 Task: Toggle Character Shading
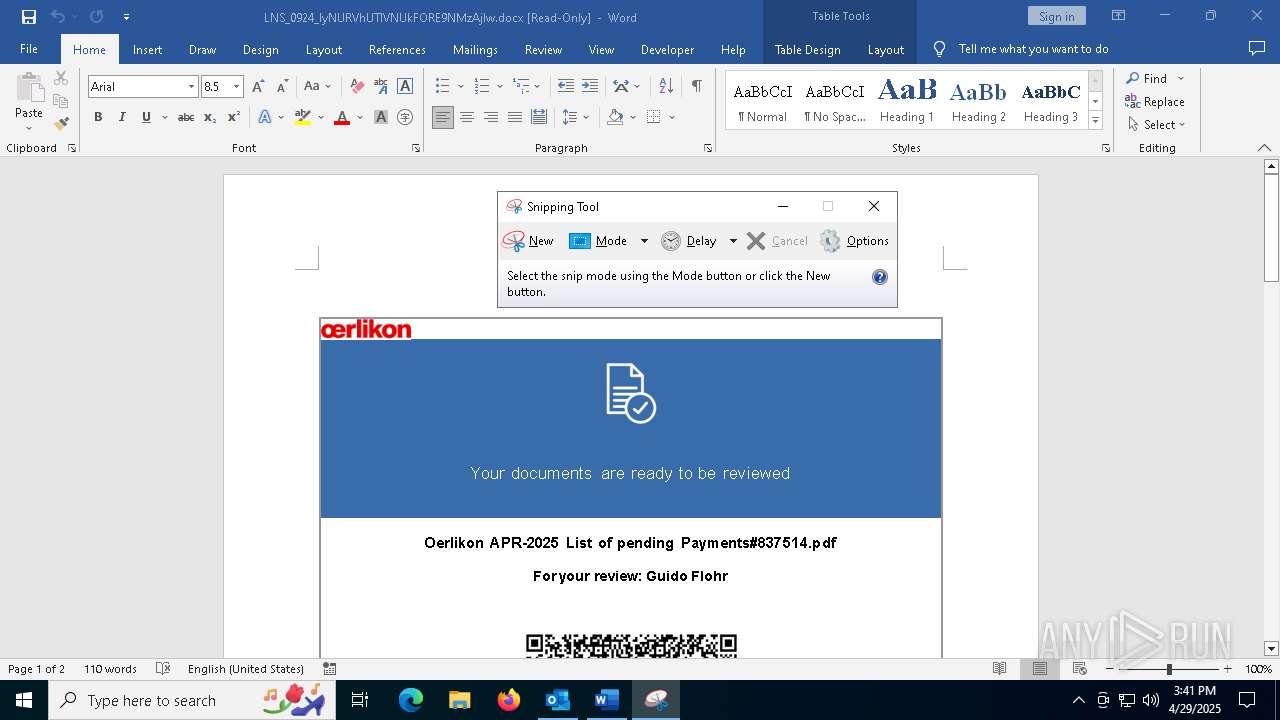[381, 117]
